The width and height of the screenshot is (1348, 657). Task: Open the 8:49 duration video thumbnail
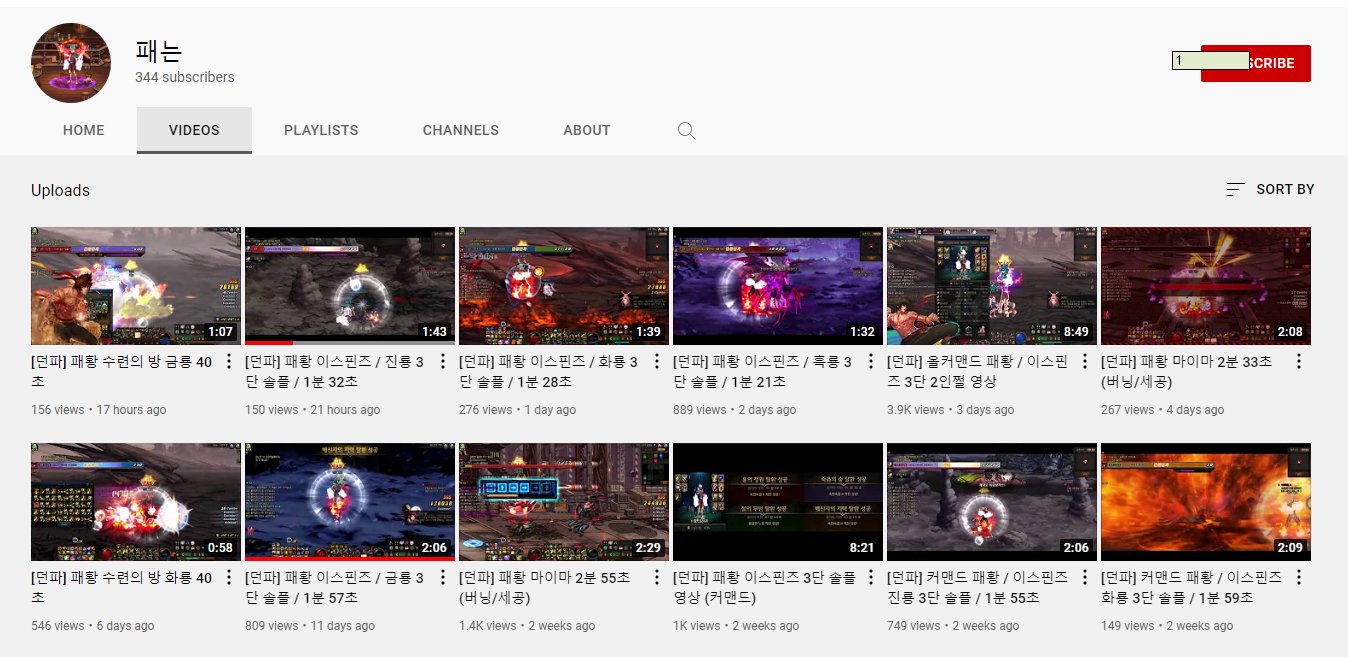992,286
